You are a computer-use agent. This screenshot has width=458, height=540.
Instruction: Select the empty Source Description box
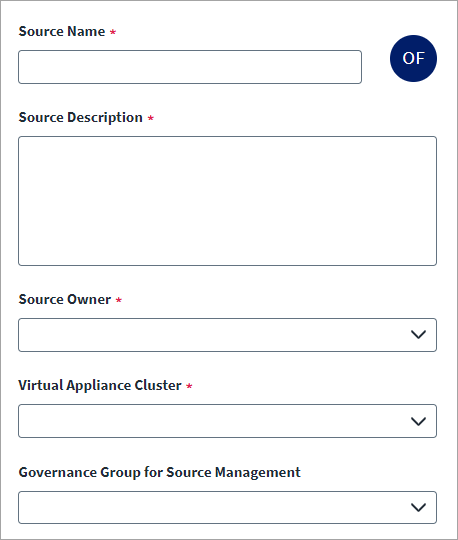227,201
